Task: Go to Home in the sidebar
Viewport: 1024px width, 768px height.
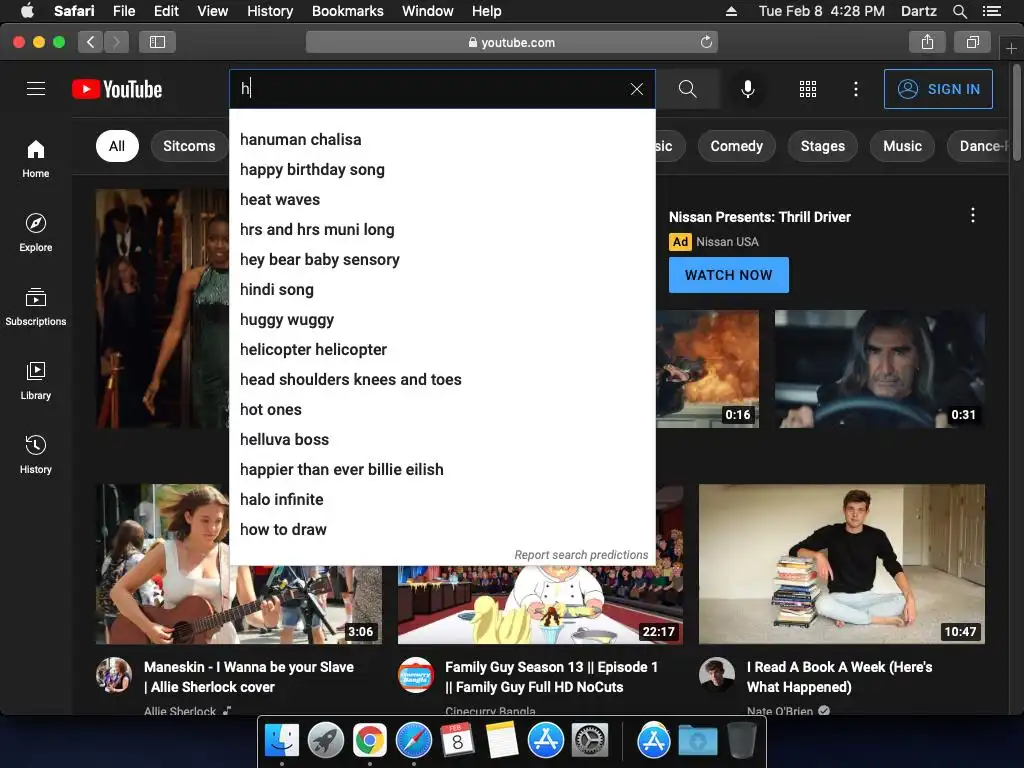Action: point(36,159)
